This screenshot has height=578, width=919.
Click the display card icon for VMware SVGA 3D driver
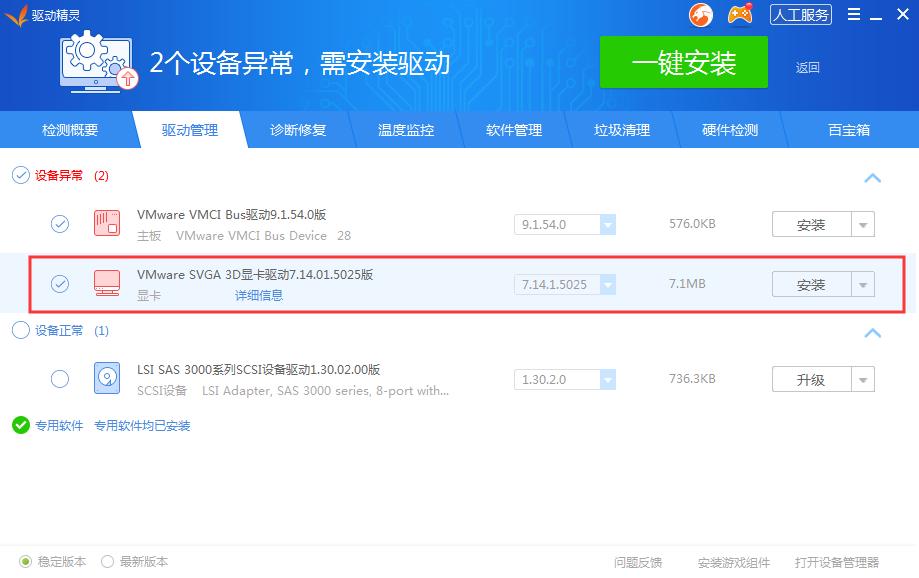(x=107, y=283)
